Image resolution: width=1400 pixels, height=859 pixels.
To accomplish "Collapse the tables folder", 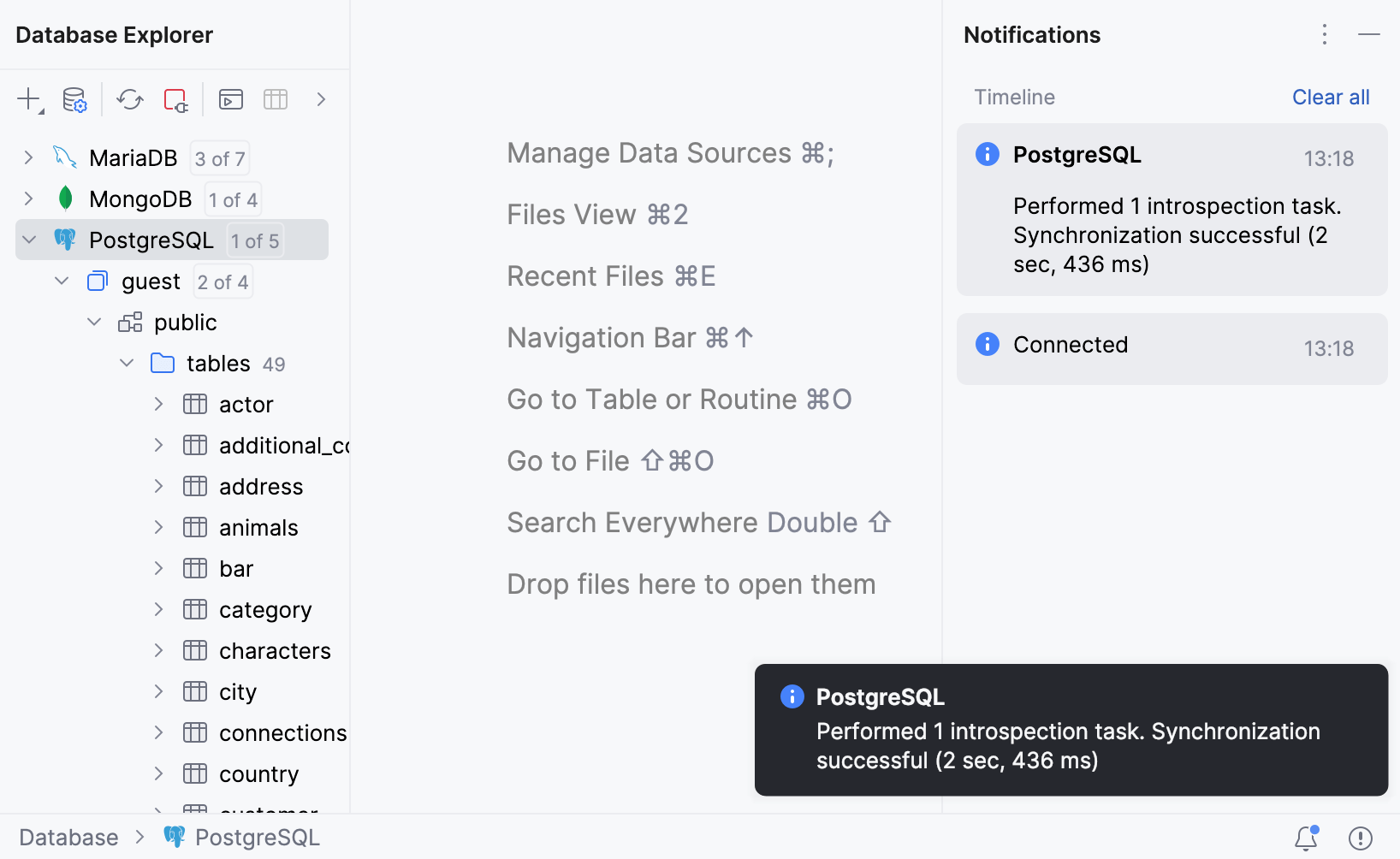I will (x=127, y=363).
